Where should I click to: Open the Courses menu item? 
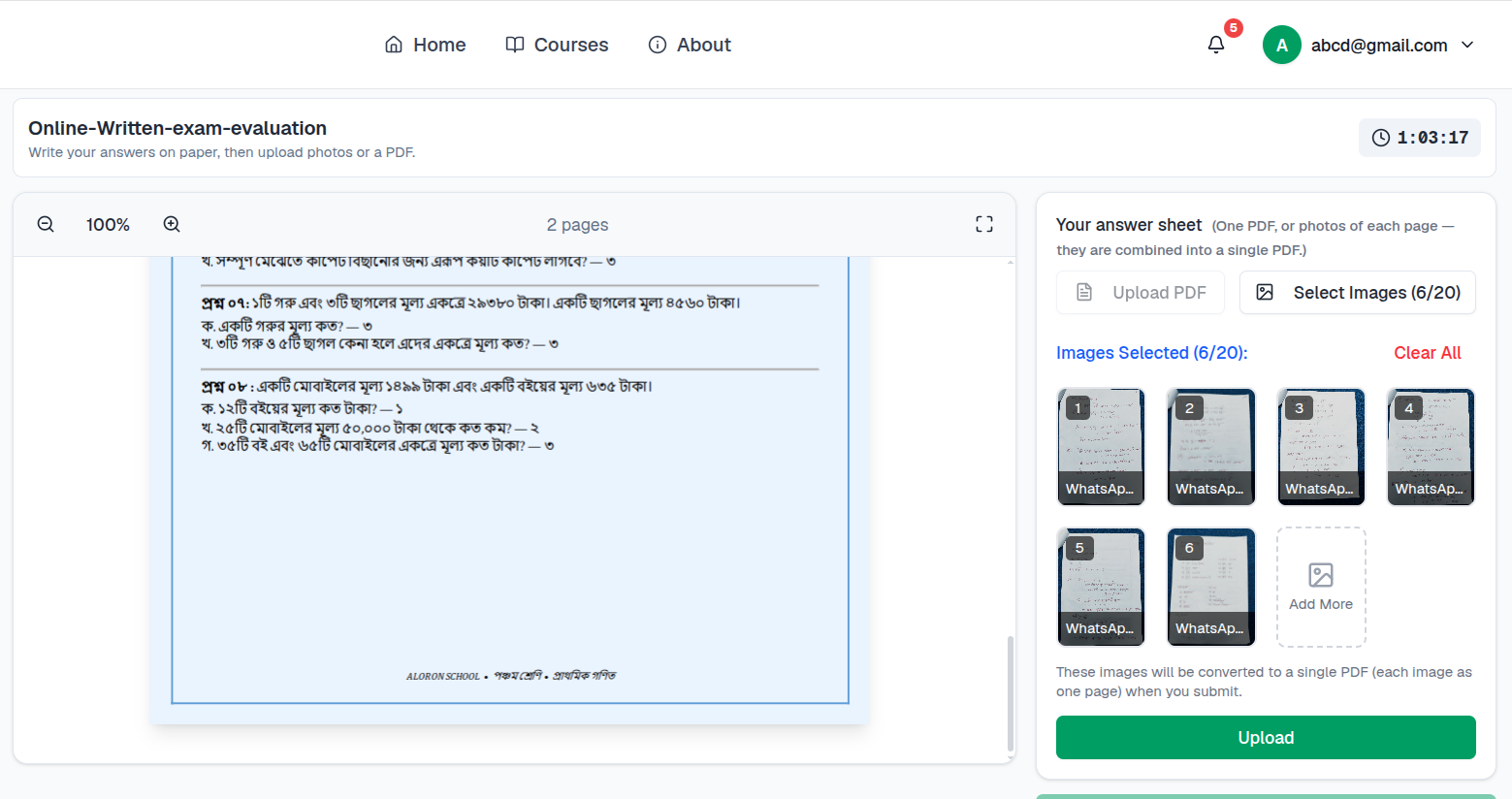click(558, 45)
